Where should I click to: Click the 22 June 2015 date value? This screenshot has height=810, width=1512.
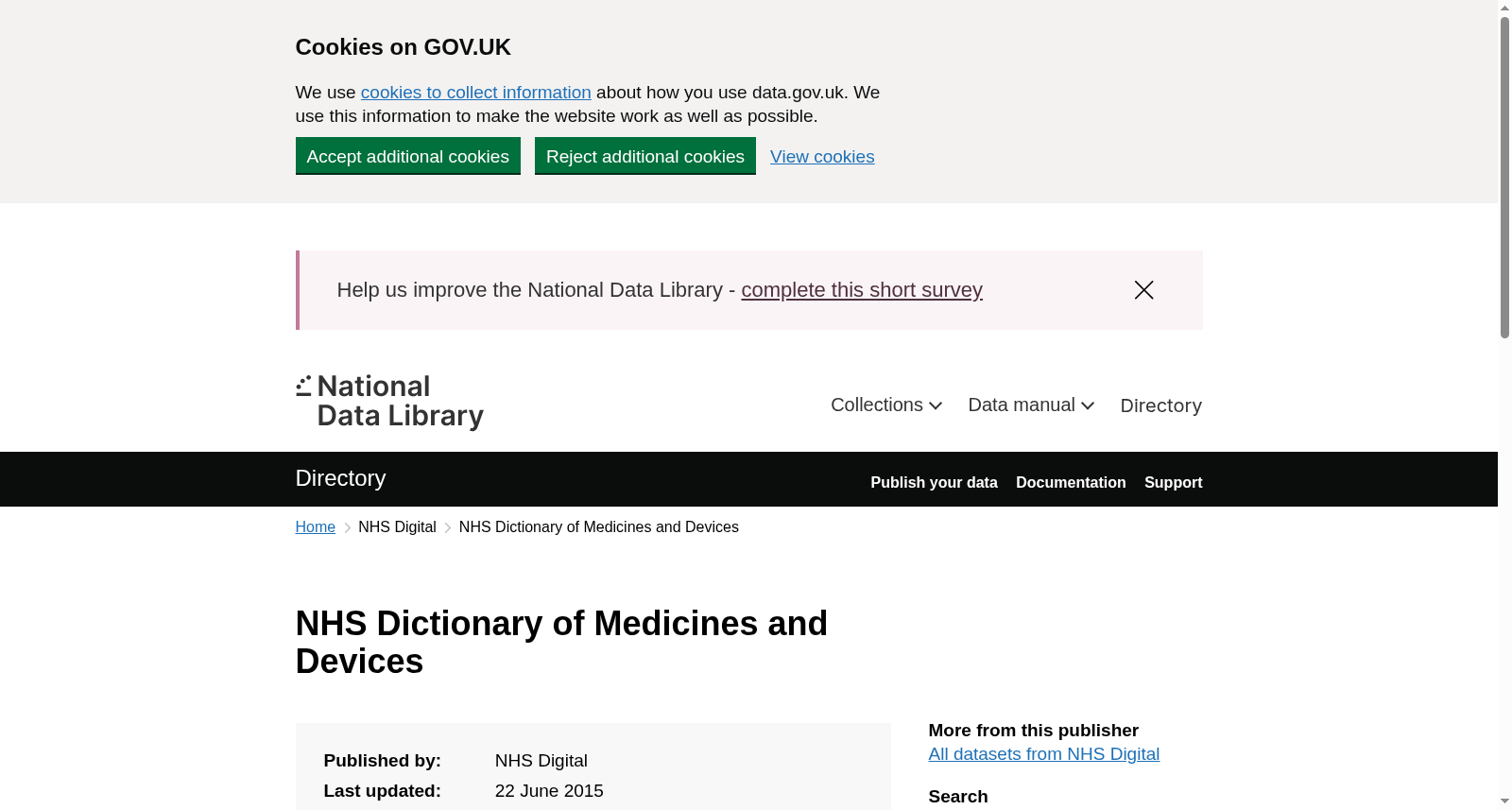pyautogui.click(x=549, y=791)
